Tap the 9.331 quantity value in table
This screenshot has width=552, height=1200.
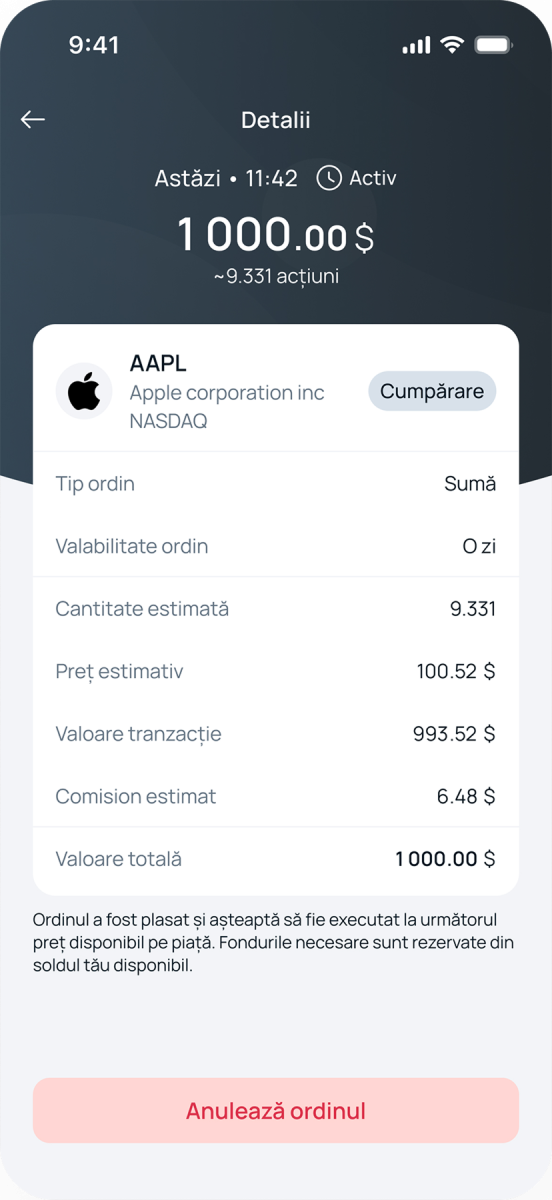pyautogui.click(x=473, y=608)
